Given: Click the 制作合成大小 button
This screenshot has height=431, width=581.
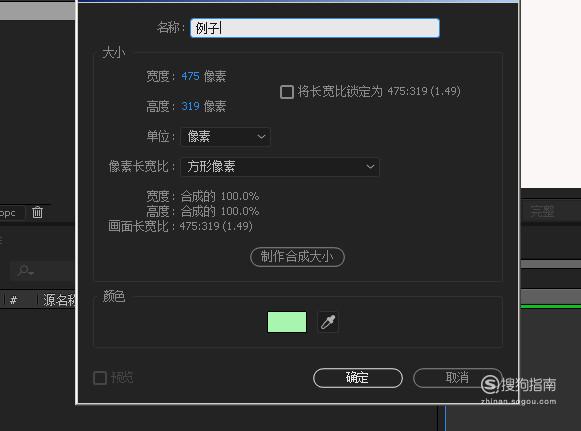Looking at the screenshot, I should (x=297, y=256).
